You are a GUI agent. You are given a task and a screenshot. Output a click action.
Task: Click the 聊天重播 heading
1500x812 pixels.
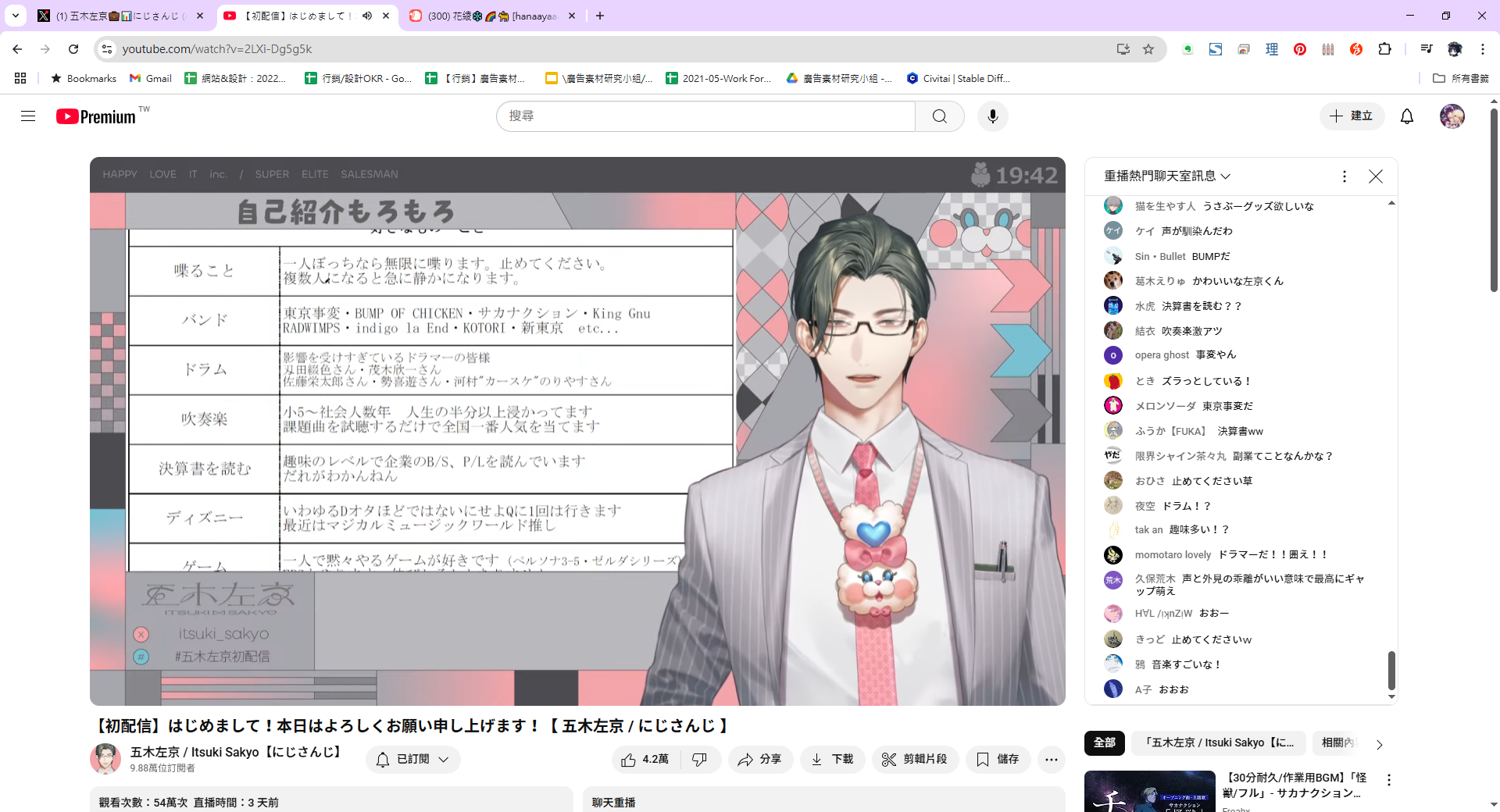(x=614, y=803)
